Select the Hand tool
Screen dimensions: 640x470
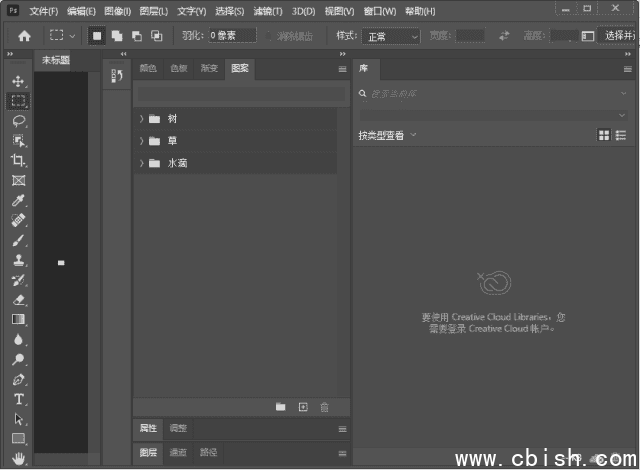18,459
